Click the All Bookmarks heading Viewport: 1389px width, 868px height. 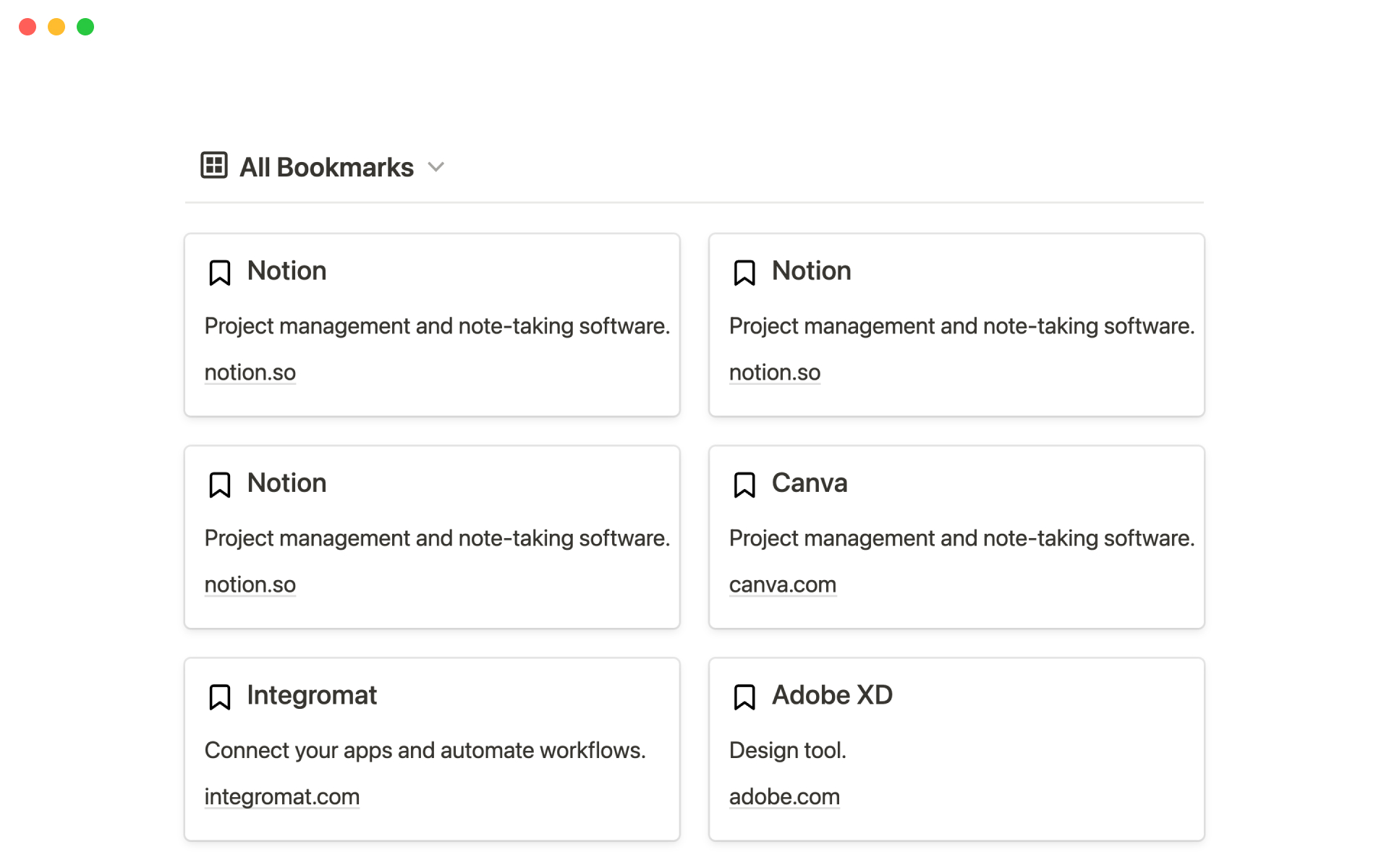[x=326, y=166]
